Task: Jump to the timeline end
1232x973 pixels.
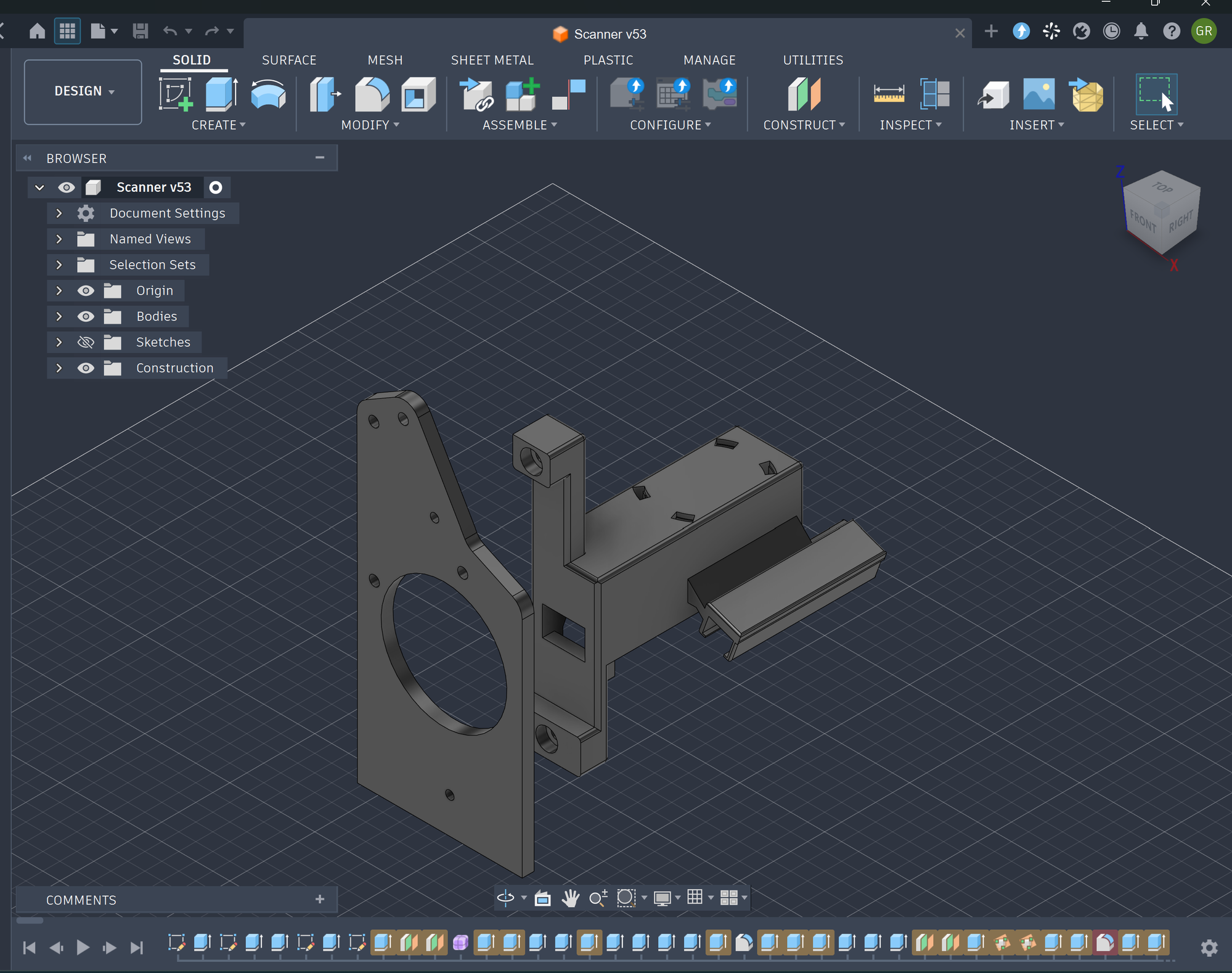Action: [x=137, y=947]
